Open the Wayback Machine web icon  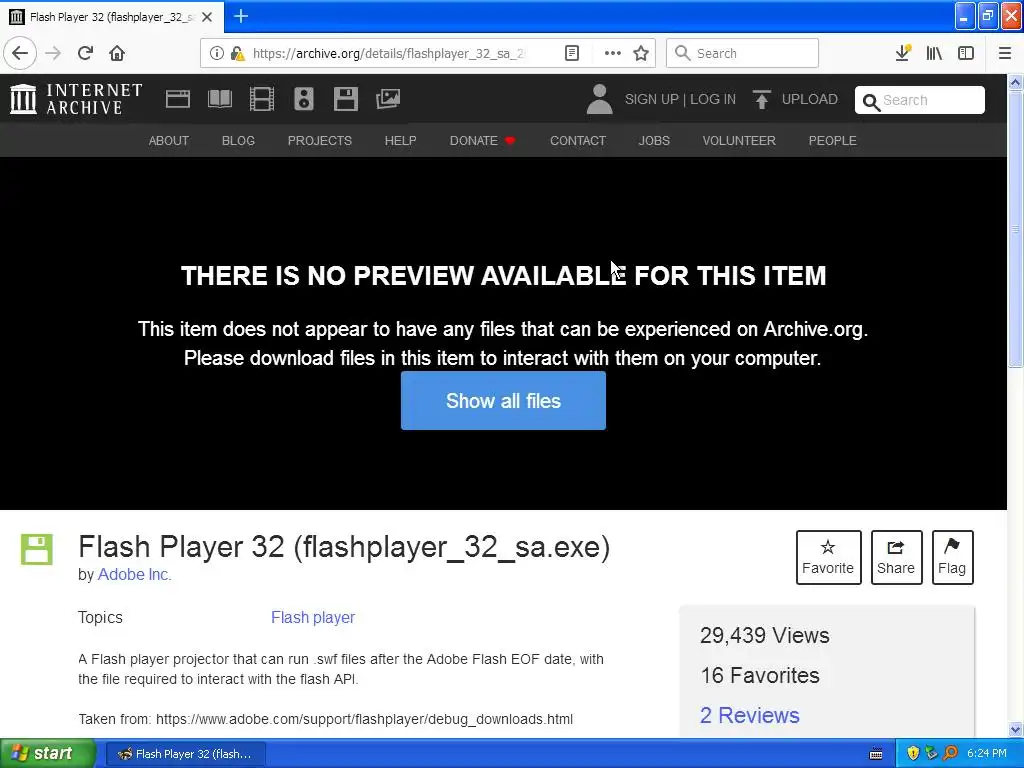(x=178, y=99)
